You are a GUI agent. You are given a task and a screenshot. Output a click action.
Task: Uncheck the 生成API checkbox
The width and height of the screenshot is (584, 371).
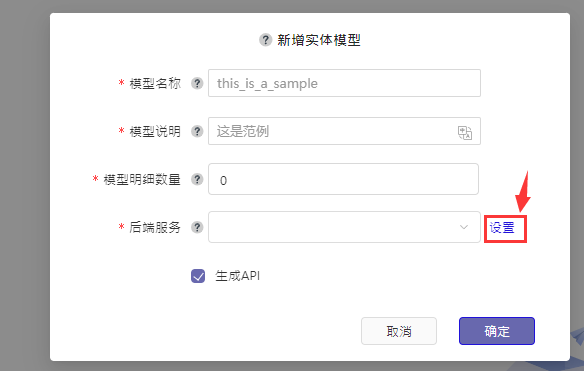point(198,276)
